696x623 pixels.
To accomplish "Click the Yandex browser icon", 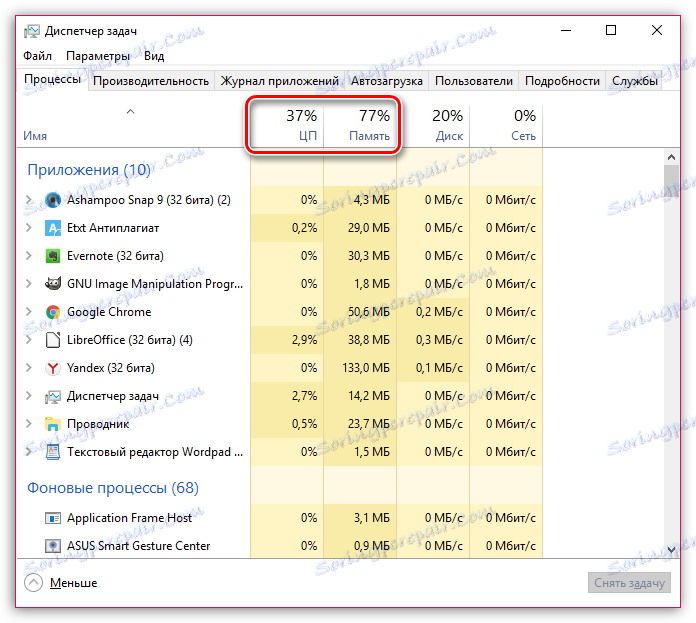I will tap(53, 368).
